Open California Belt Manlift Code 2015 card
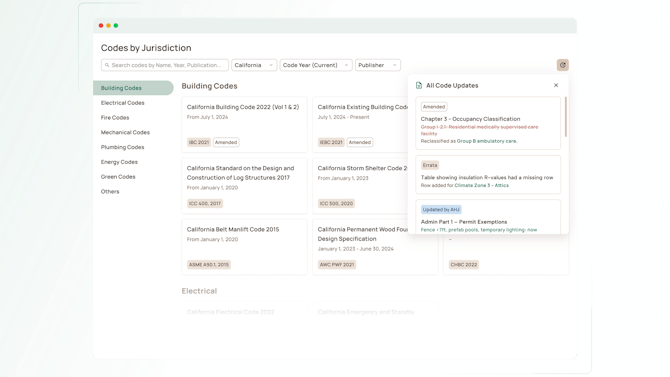 coord(244,247)
